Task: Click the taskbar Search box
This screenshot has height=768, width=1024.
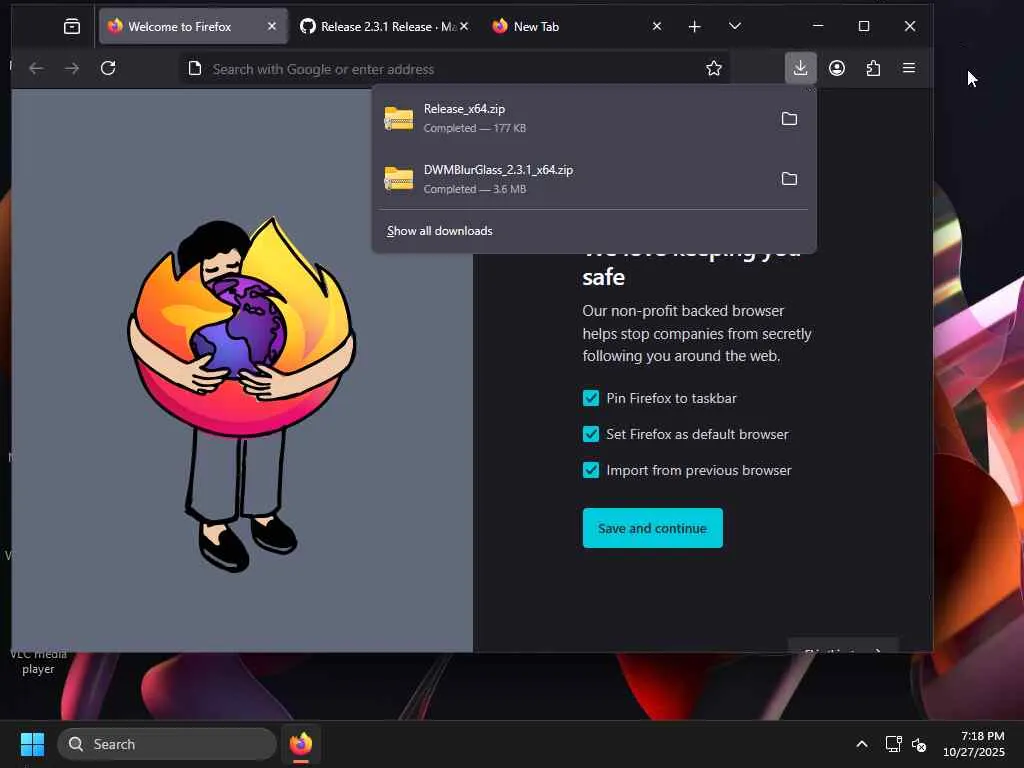Action: pyautogui.click(x=167, y=744)
